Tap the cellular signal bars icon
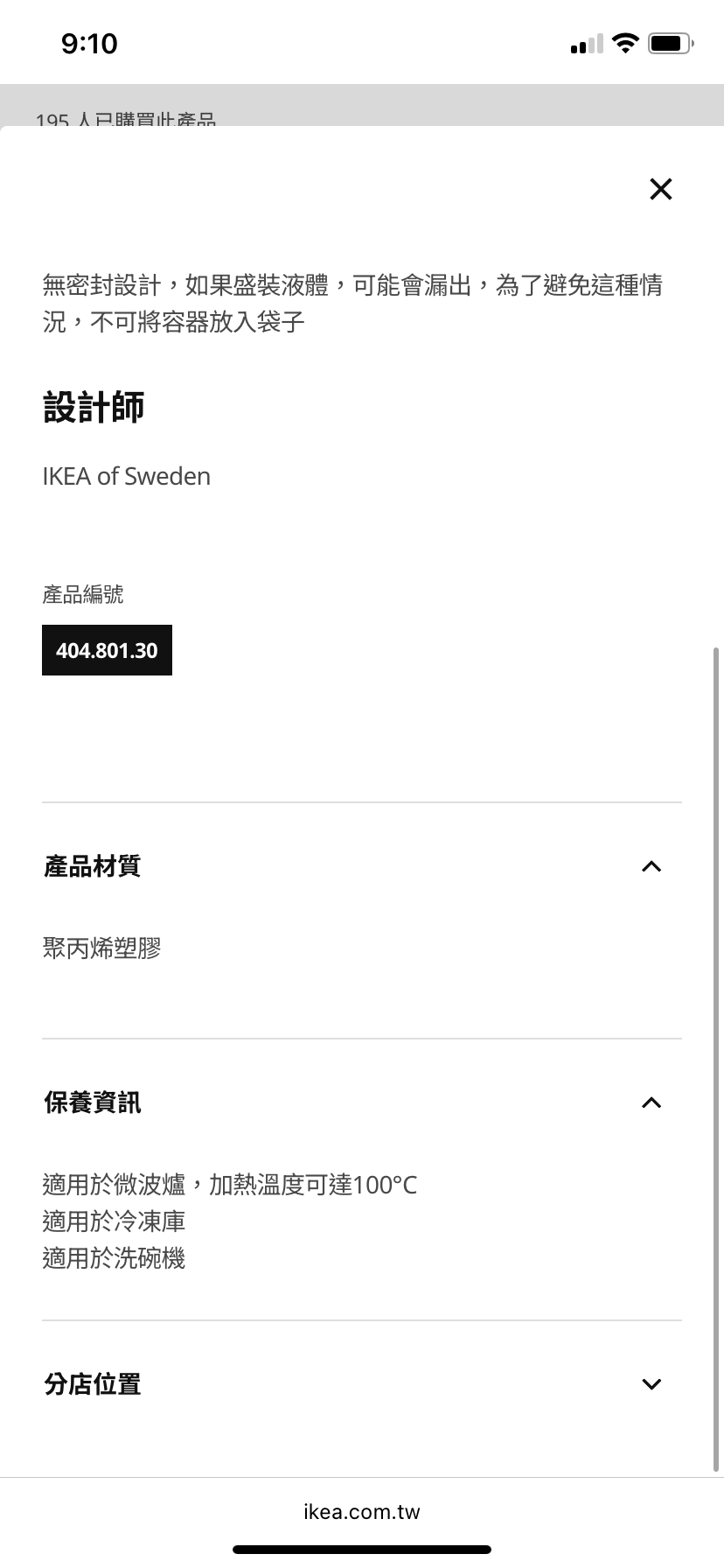 point(586,44)
